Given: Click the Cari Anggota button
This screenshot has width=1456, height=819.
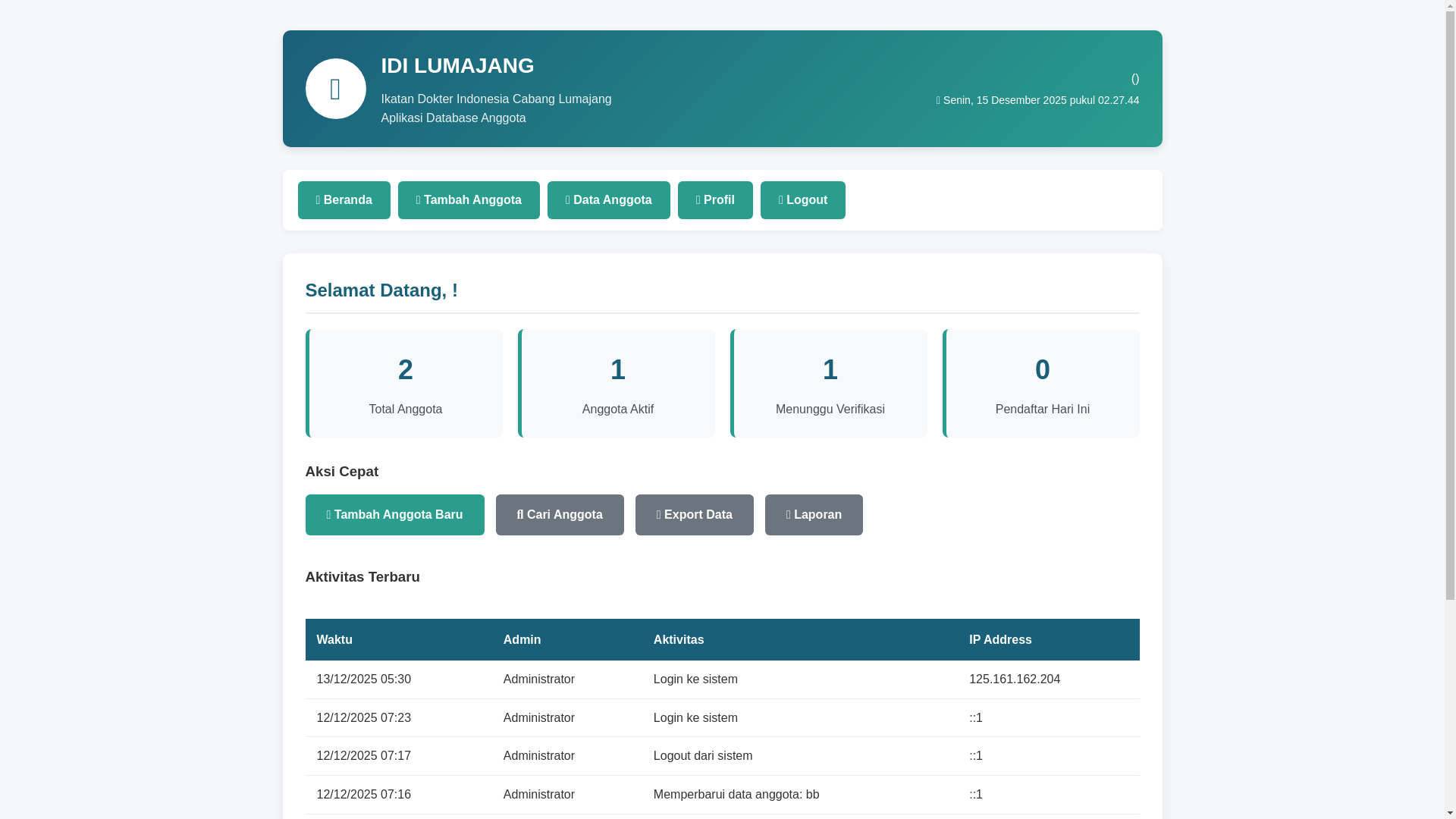Looking at the screenshot, I should click(560, 515).
